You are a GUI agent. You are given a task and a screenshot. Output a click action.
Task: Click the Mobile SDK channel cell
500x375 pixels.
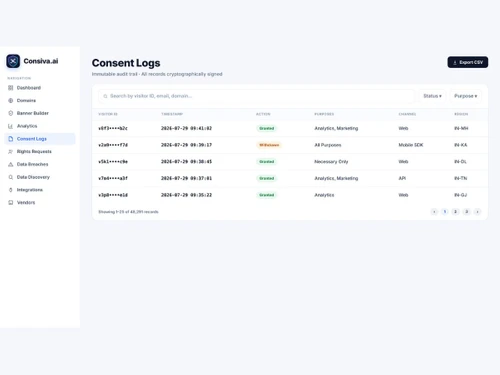coord(411,145)
